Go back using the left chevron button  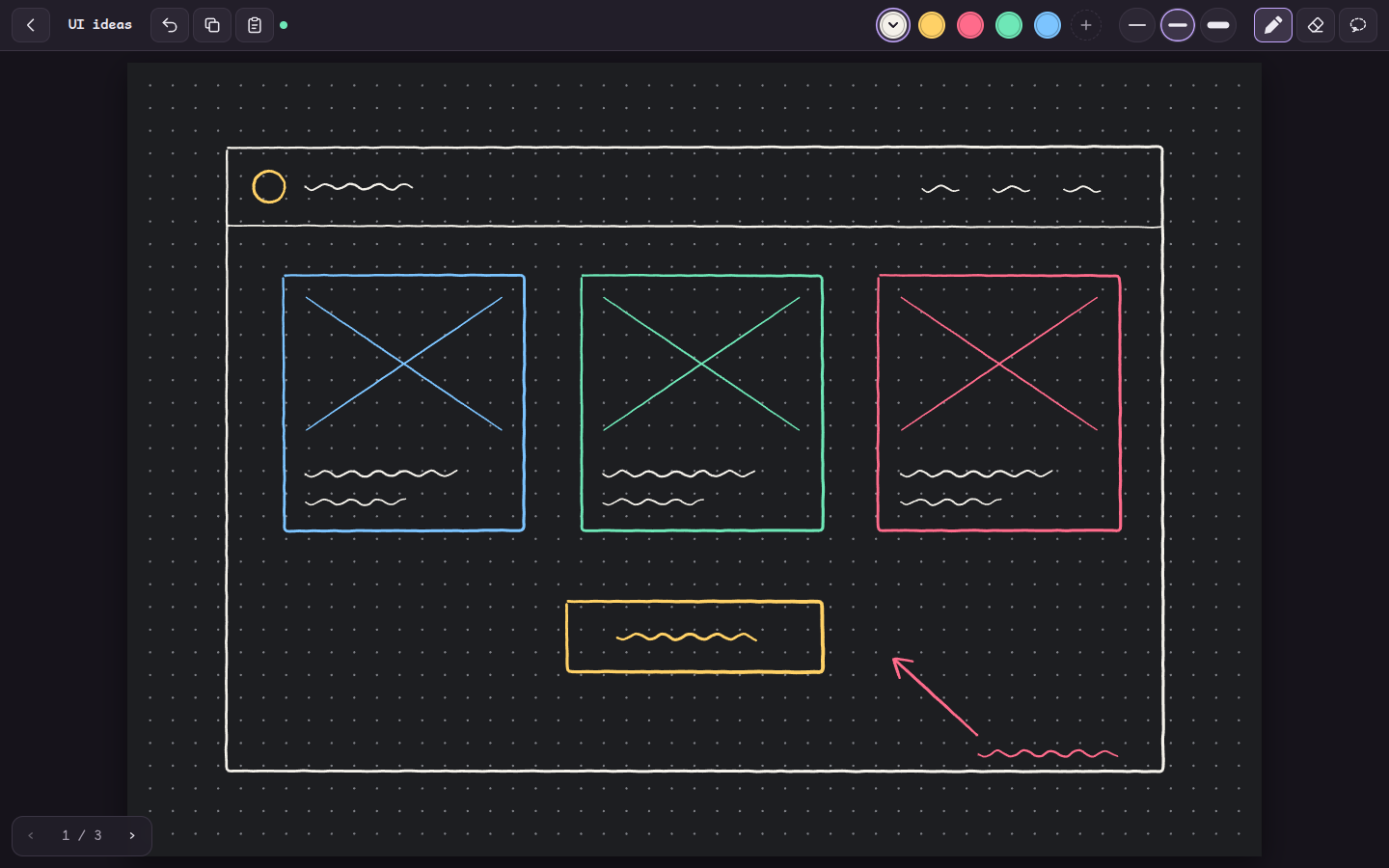click(x=31, y=25)
